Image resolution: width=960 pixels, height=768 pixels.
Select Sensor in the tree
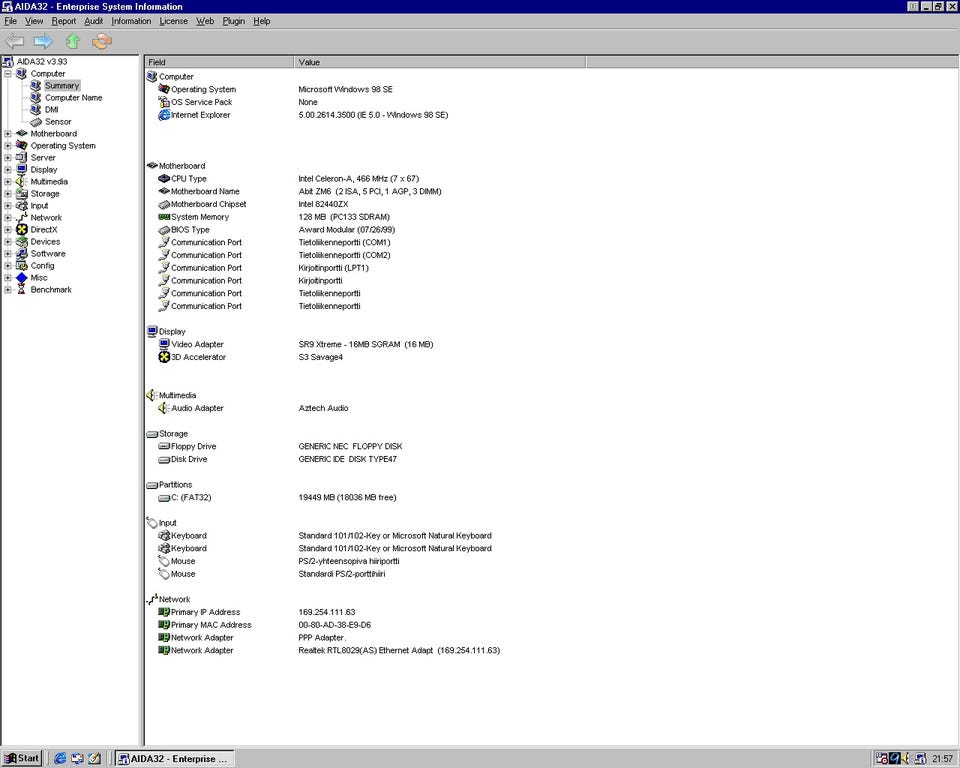(x=58, y=121)
